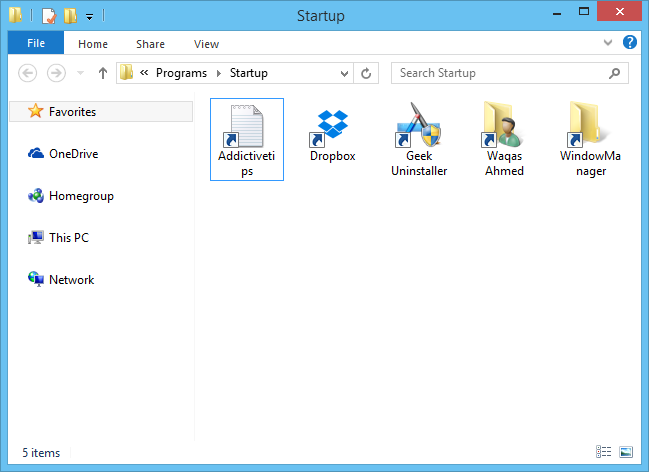Viewport: 649px width, 472px height.
Task: Open the address bar history dropdown
Action: (x=344, y=73)
